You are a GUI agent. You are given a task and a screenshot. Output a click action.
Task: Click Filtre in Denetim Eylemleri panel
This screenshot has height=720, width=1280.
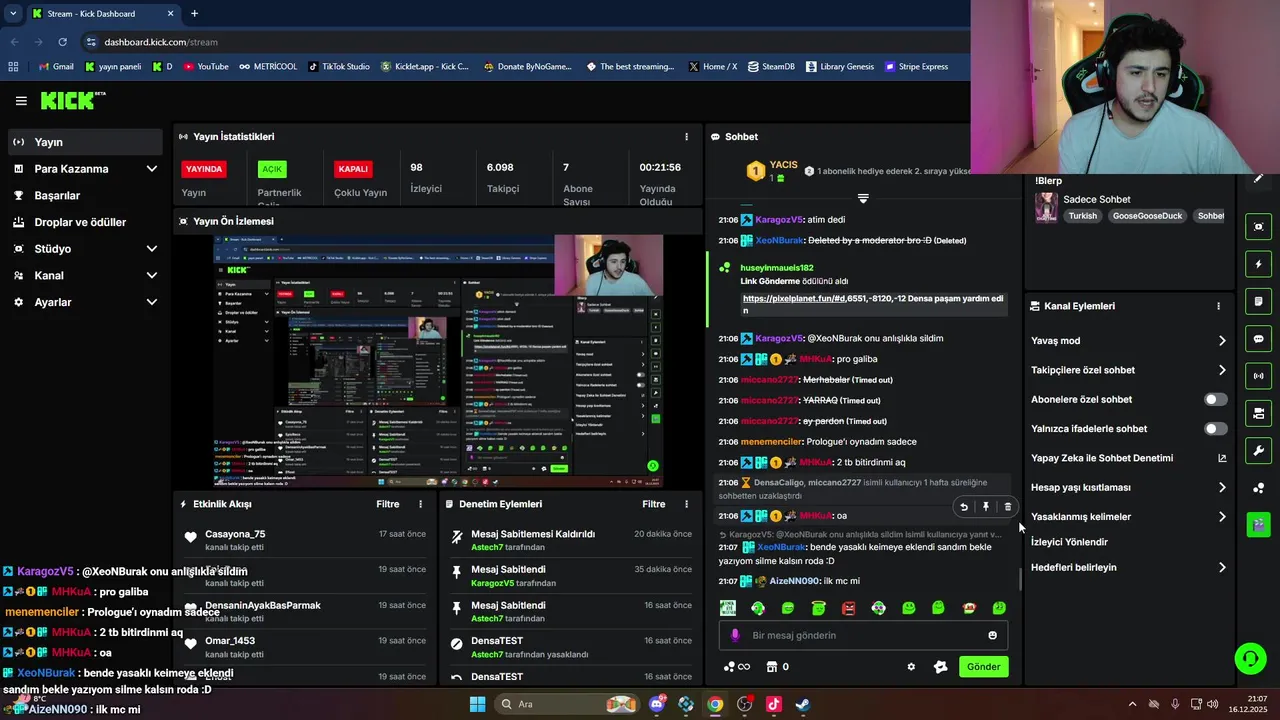click(654, 504)
